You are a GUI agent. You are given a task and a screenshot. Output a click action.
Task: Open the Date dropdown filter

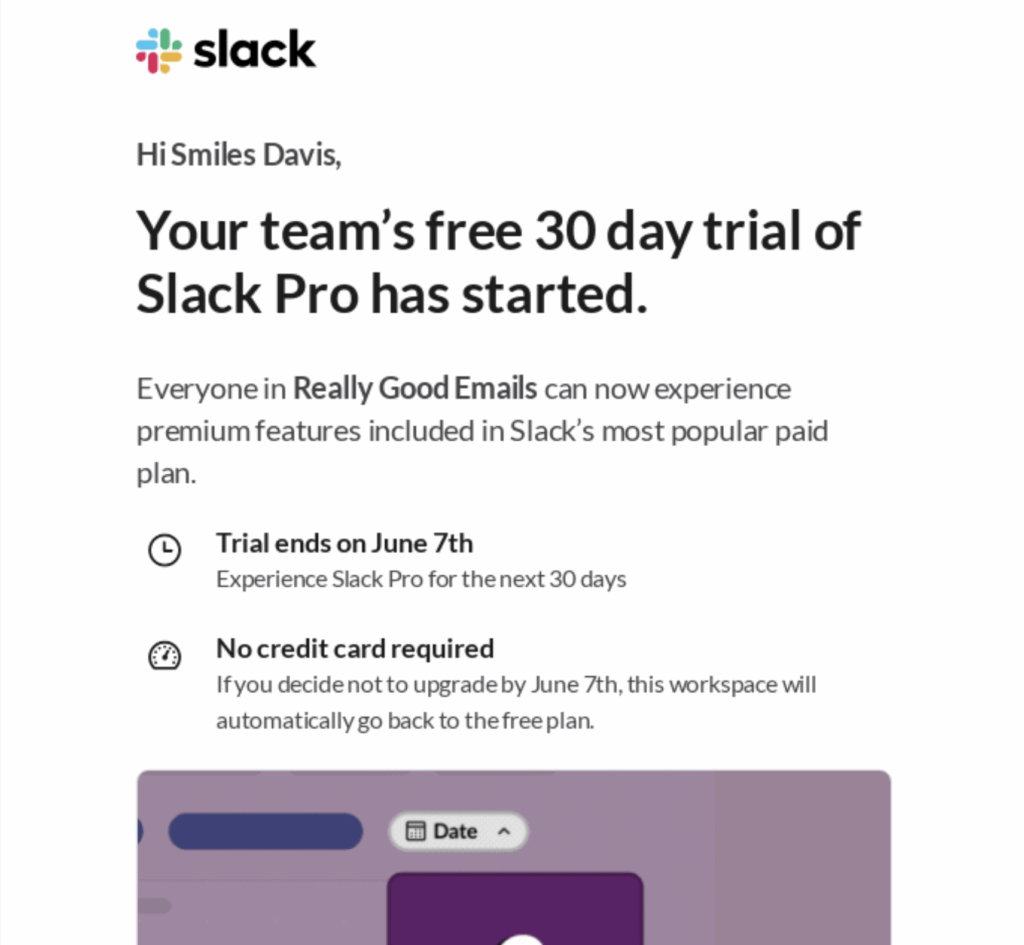457,831
